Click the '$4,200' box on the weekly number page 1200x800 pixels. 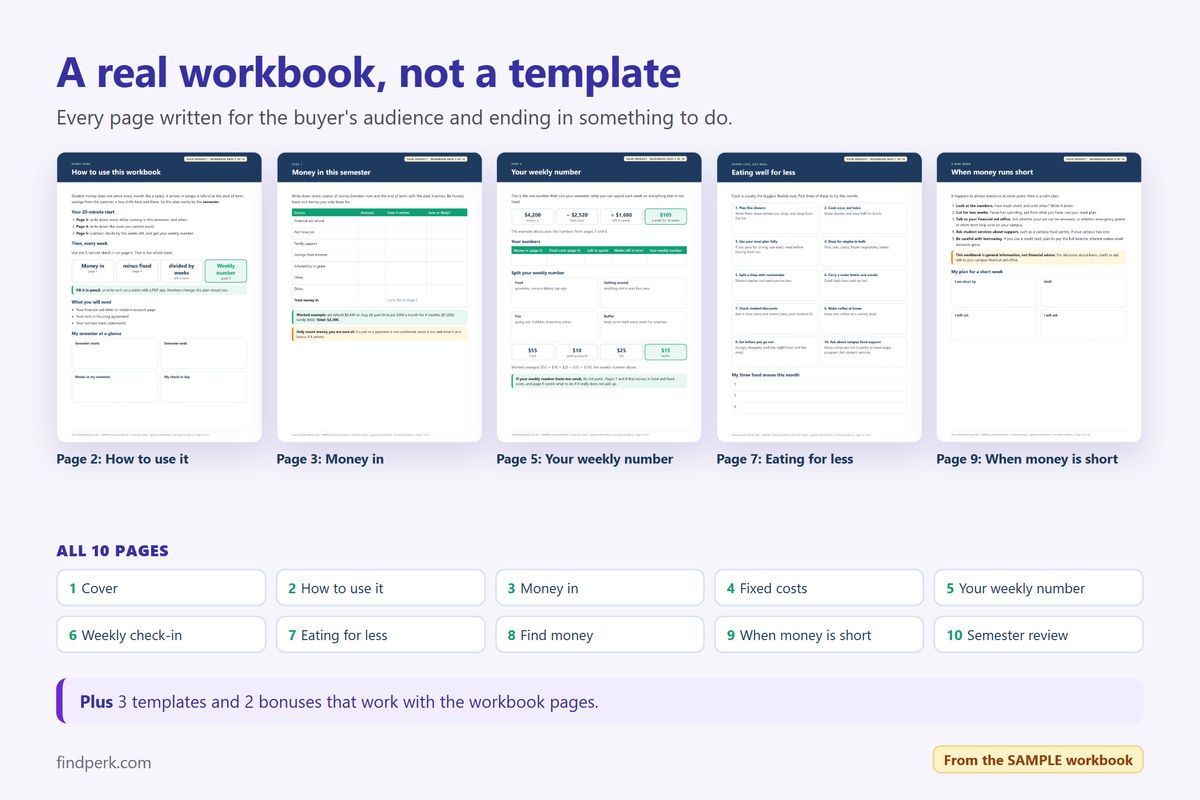(532, 217)
